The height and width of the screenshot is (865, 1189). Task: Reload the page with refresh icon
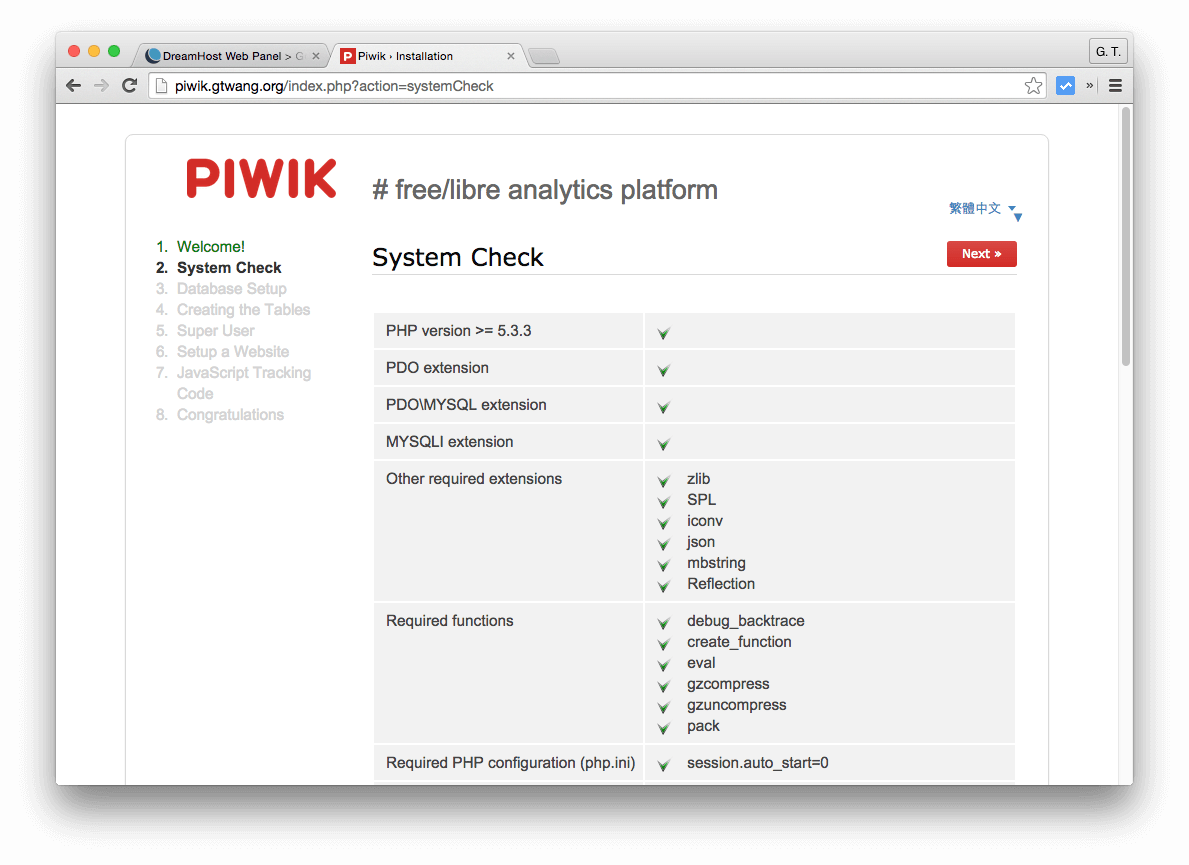pos(129,86)
